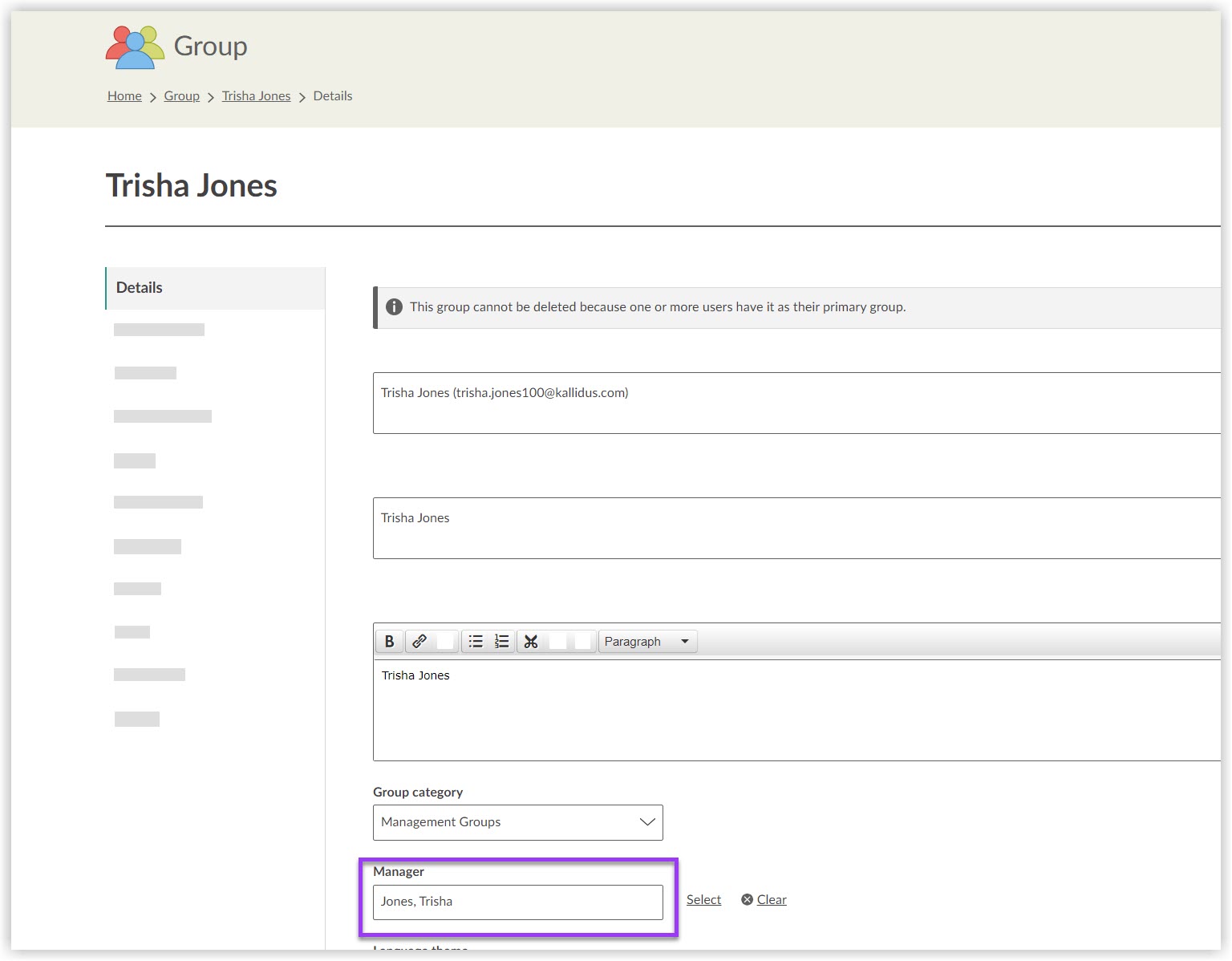
Task: Cut text using the scissors icon
Action: click(530, 641)
